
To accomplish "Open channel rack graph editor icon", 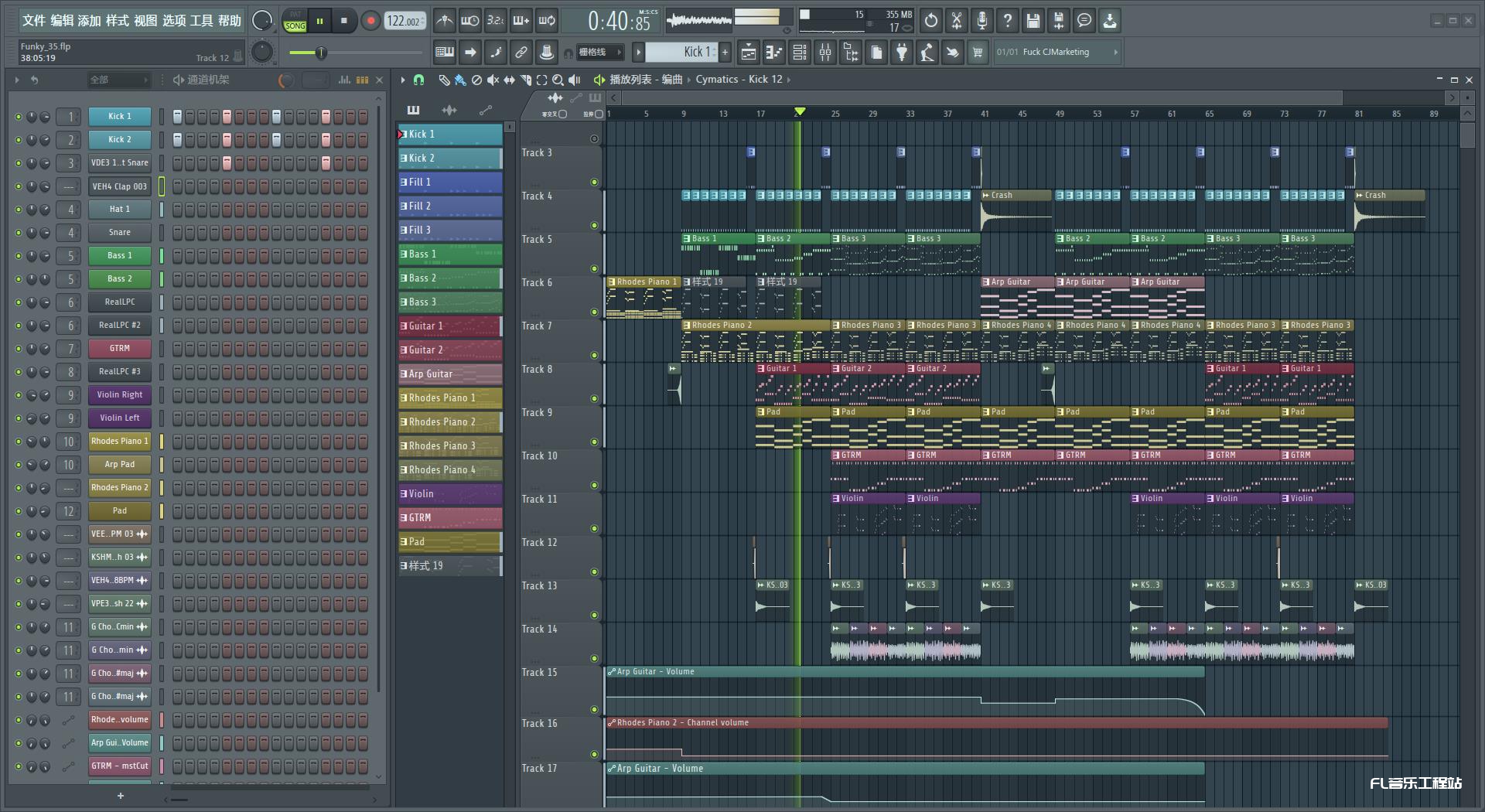I will [344, 80].
